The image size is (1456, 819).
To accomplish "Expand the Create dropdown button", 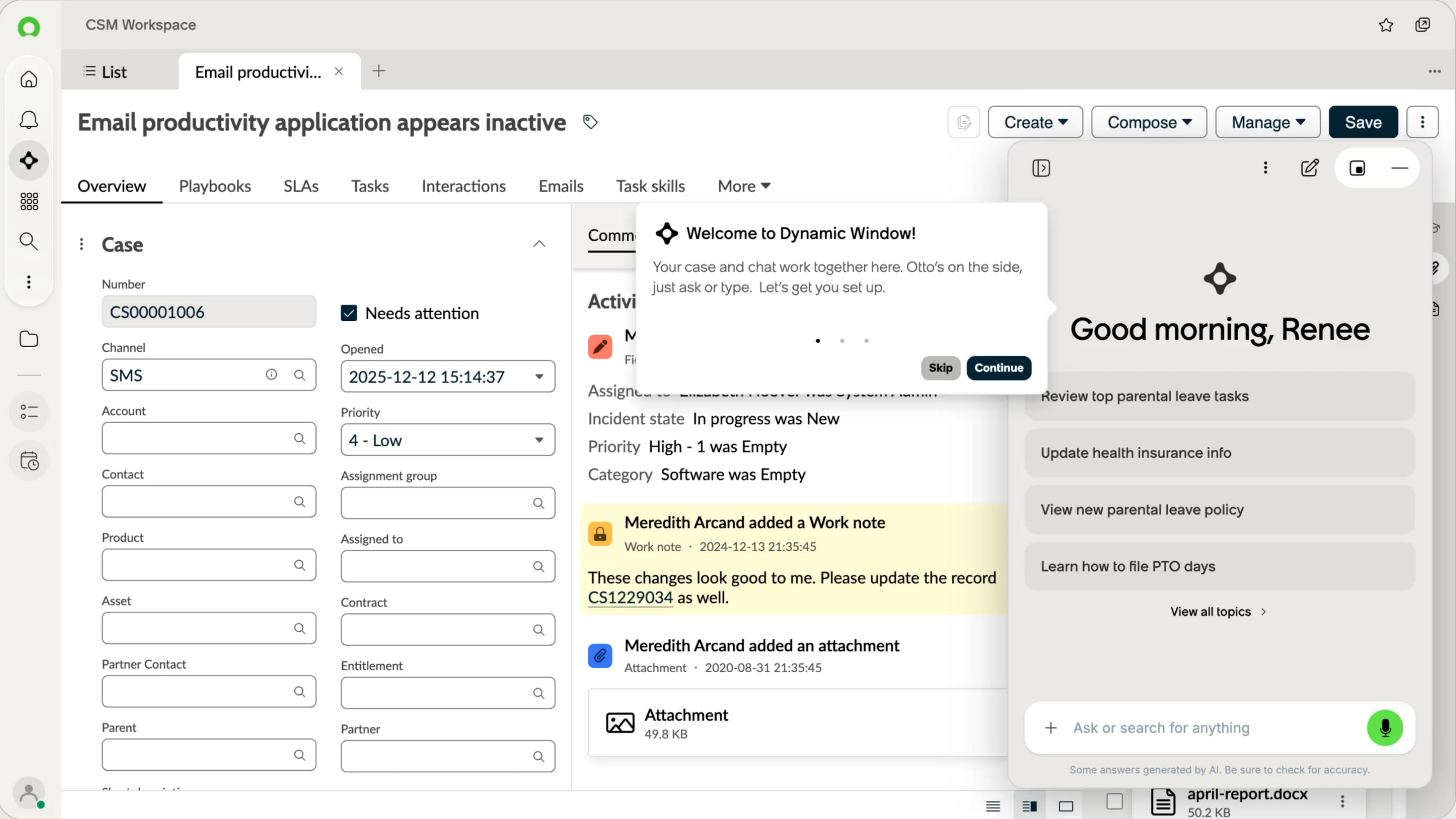I will click(x=1036, y=122).
